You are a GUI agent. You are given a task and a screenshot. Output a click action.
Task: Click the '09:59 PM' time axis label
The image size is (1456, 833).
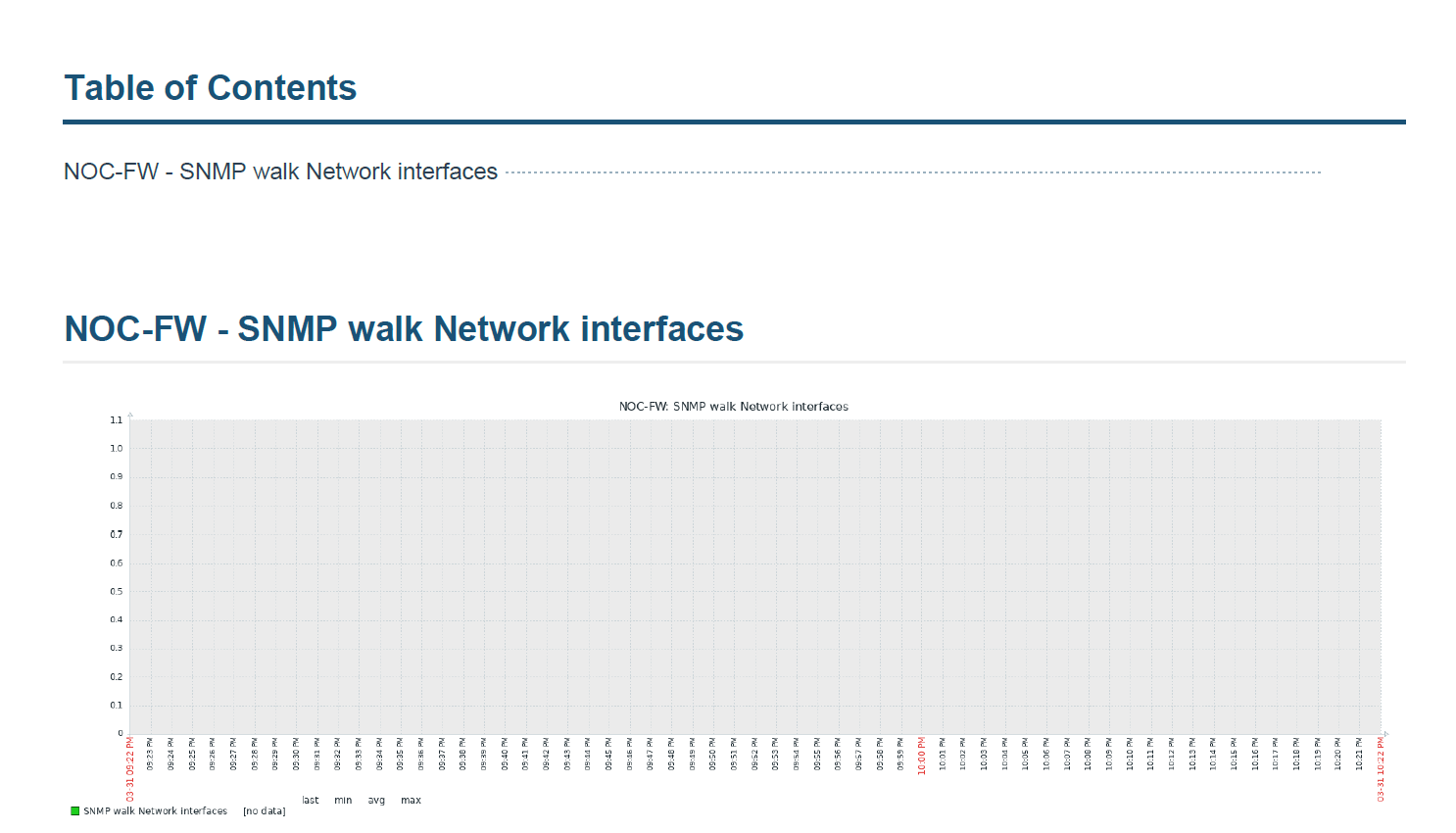click(x=900, y=755)
